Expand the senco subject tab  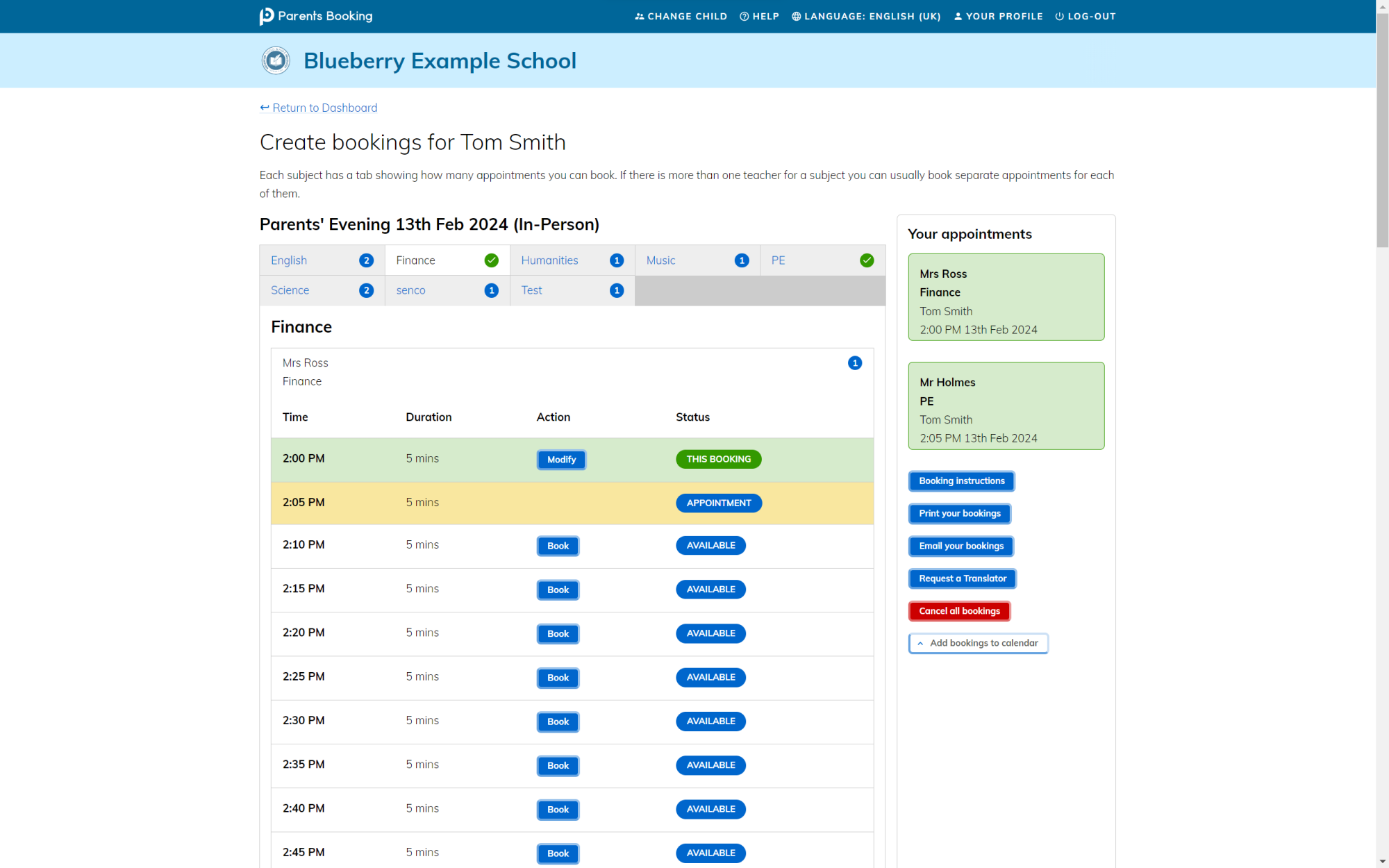coord(410,290)
